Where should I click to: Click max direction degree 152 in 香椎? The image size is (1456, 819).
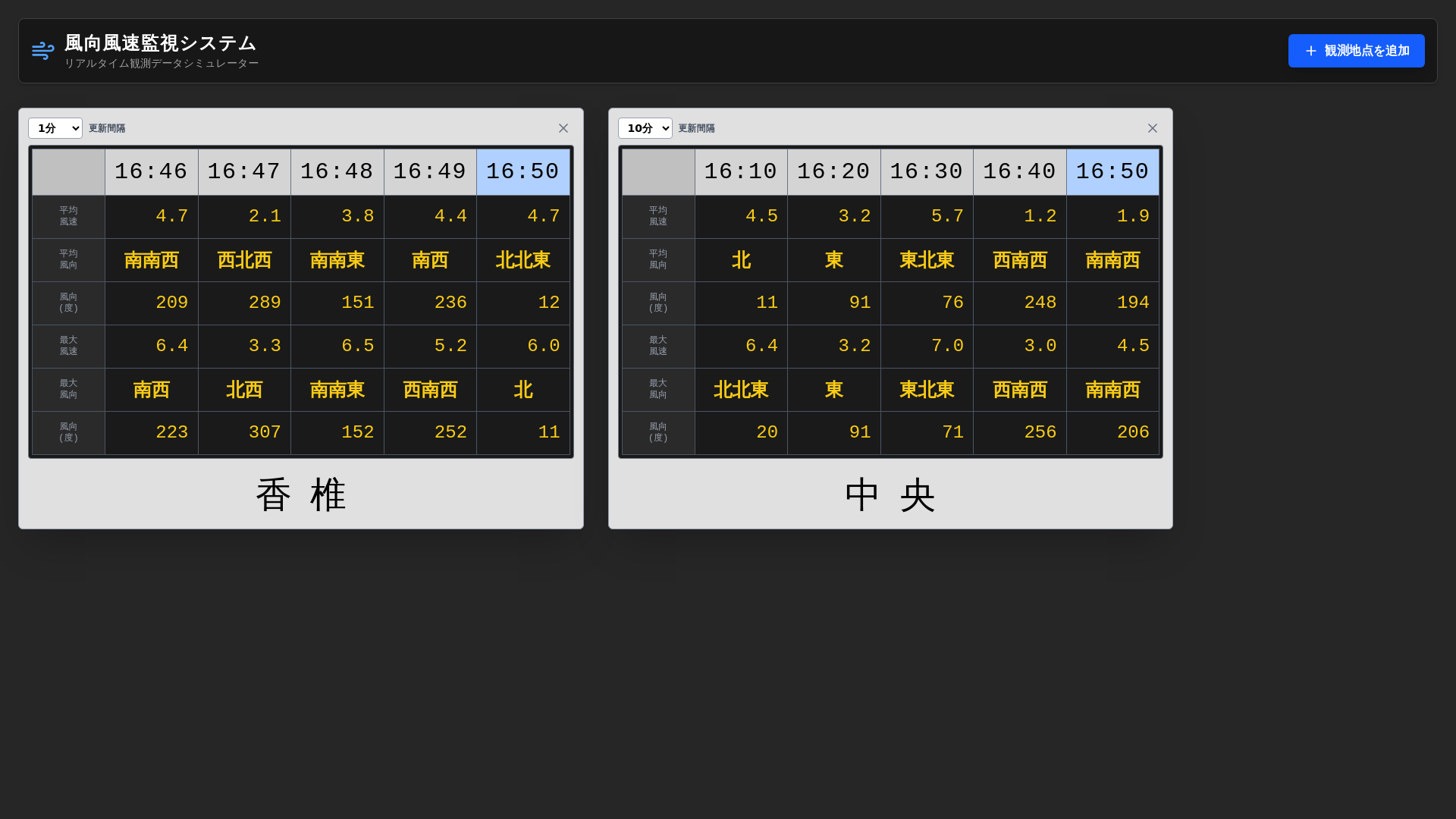tap(337, 433)
